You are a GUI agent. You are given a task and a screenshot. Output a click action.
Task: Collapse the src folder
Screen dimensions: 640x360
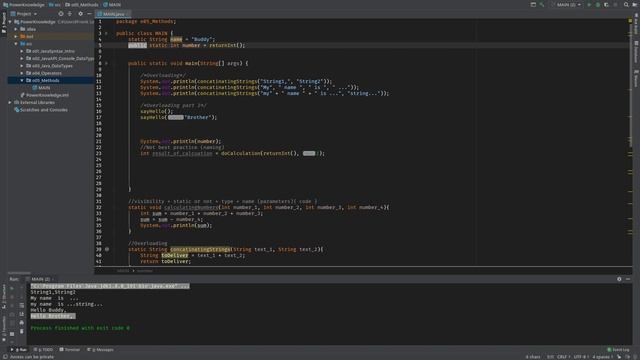tap(16, 44)
